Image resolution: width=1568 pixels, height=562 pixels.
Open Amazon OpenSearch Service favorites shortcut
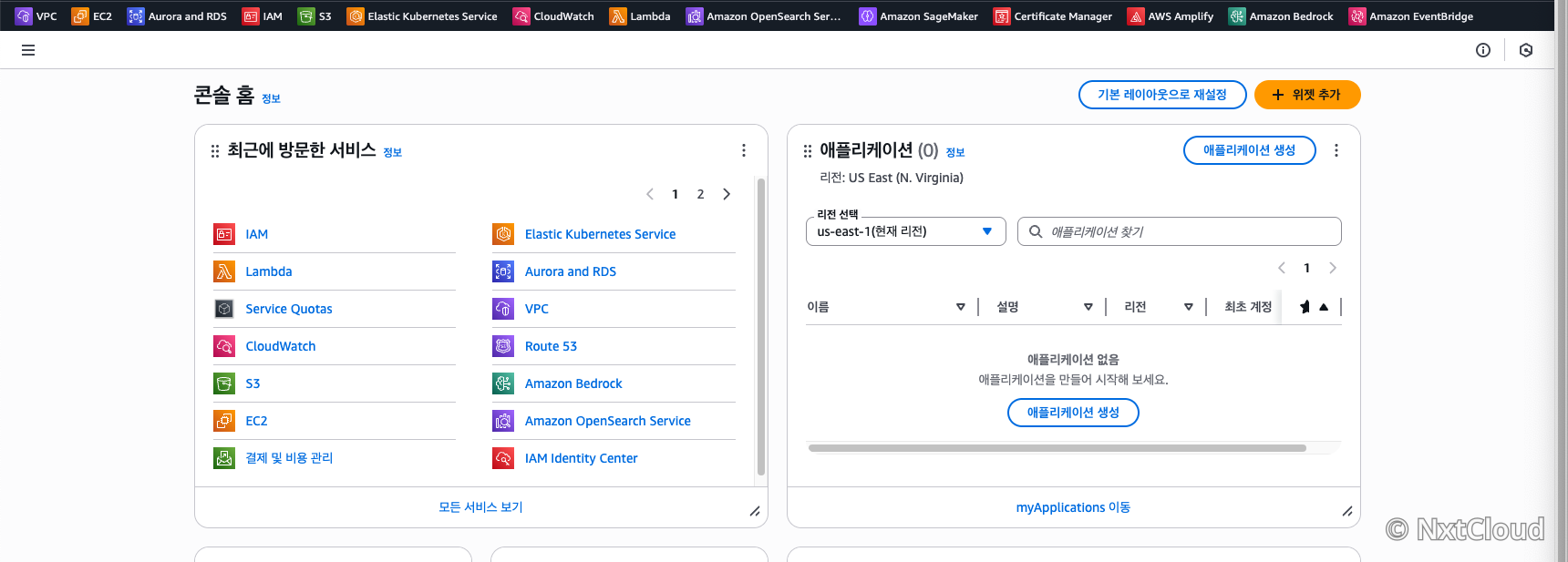[764, 16]
